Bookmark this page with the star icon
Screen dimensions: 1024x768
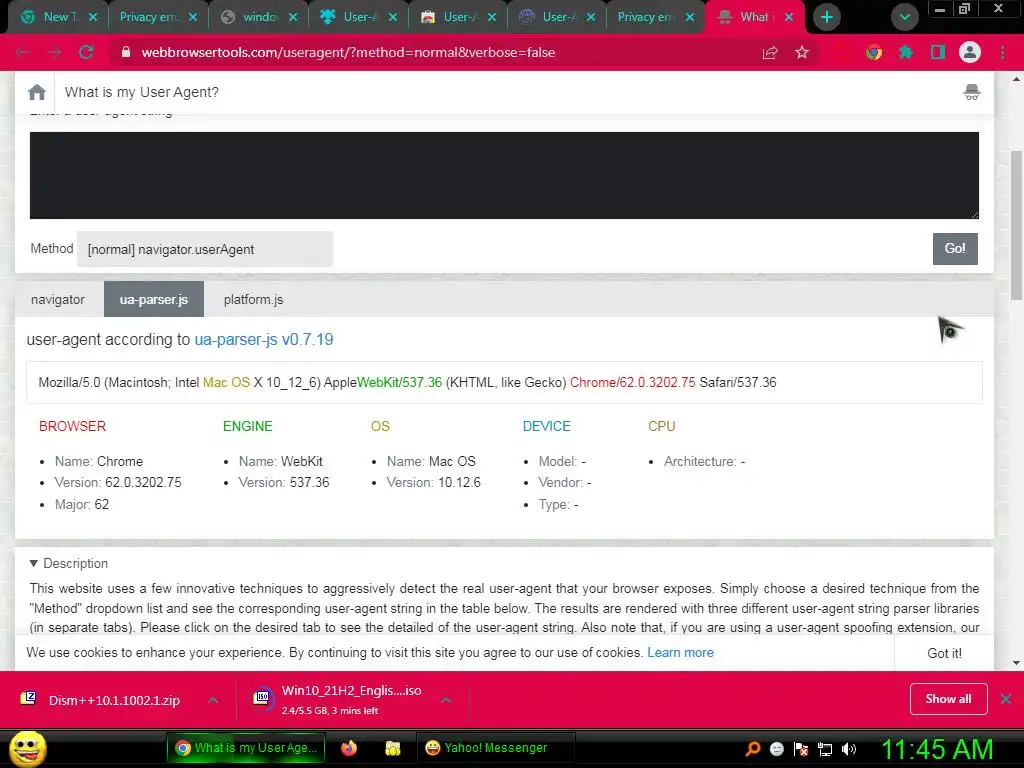point(802,52)
